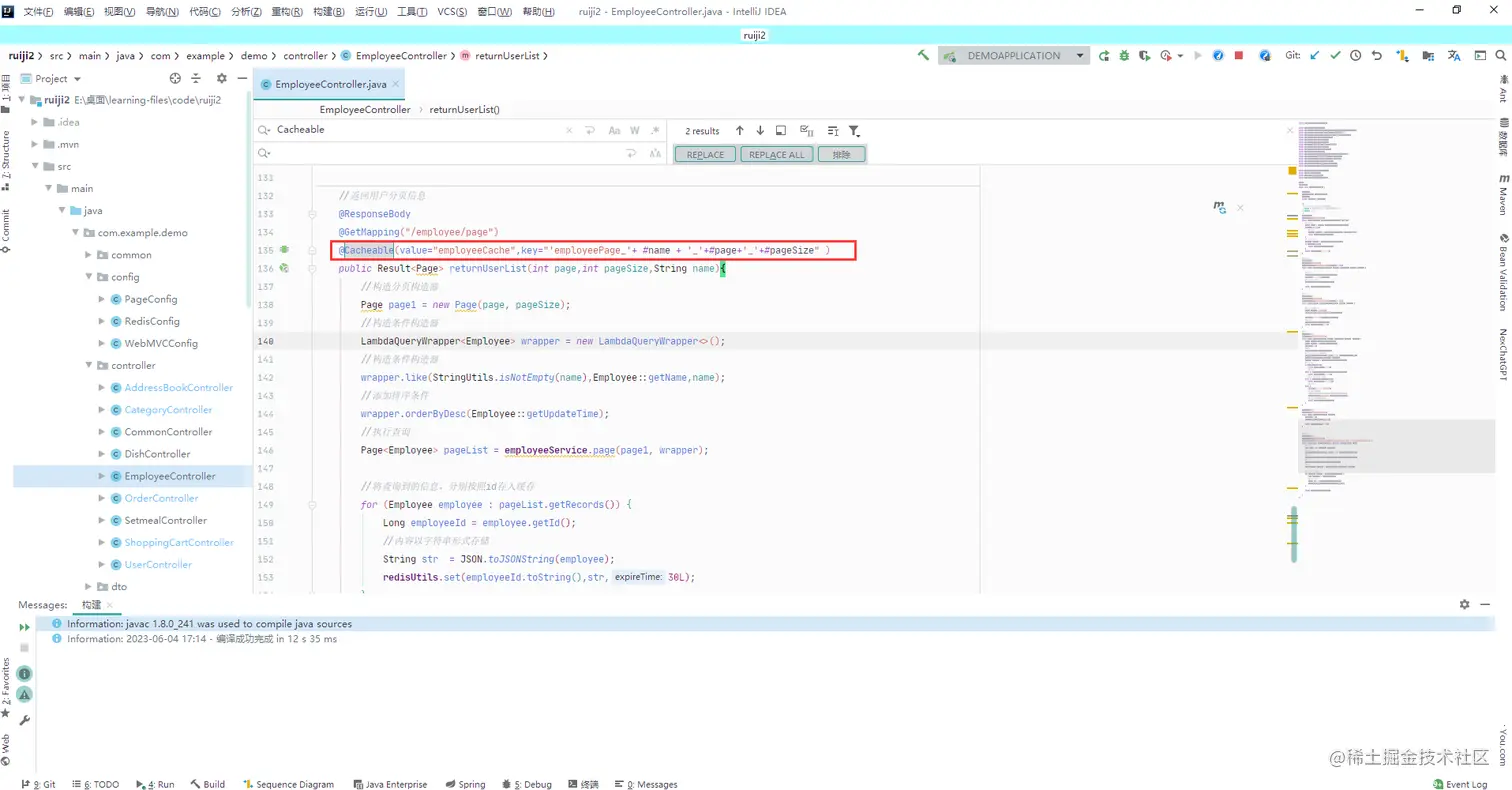Open the Sequence Diagram tool window

pos(288,785)
